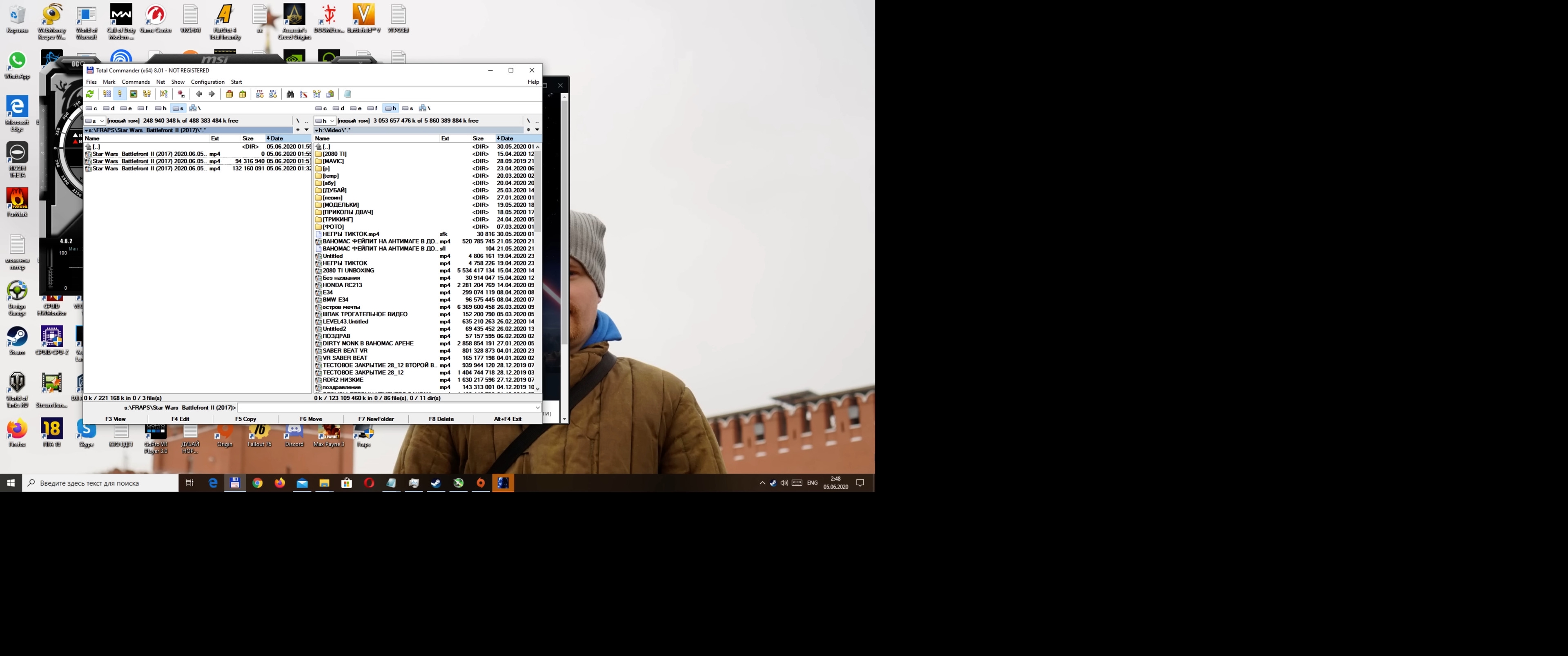Click the Pack files toolbar icon

pyautogui.click(x=229, y=94)
